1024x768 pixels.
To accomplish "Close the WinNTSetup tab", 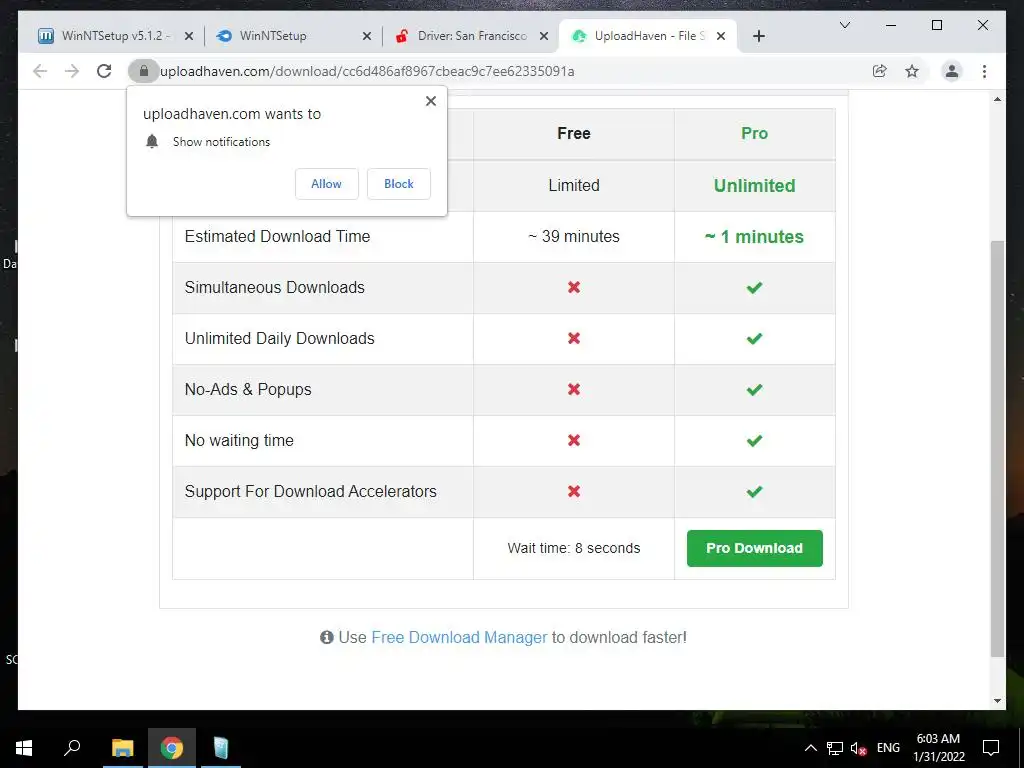I will [367, 36].
